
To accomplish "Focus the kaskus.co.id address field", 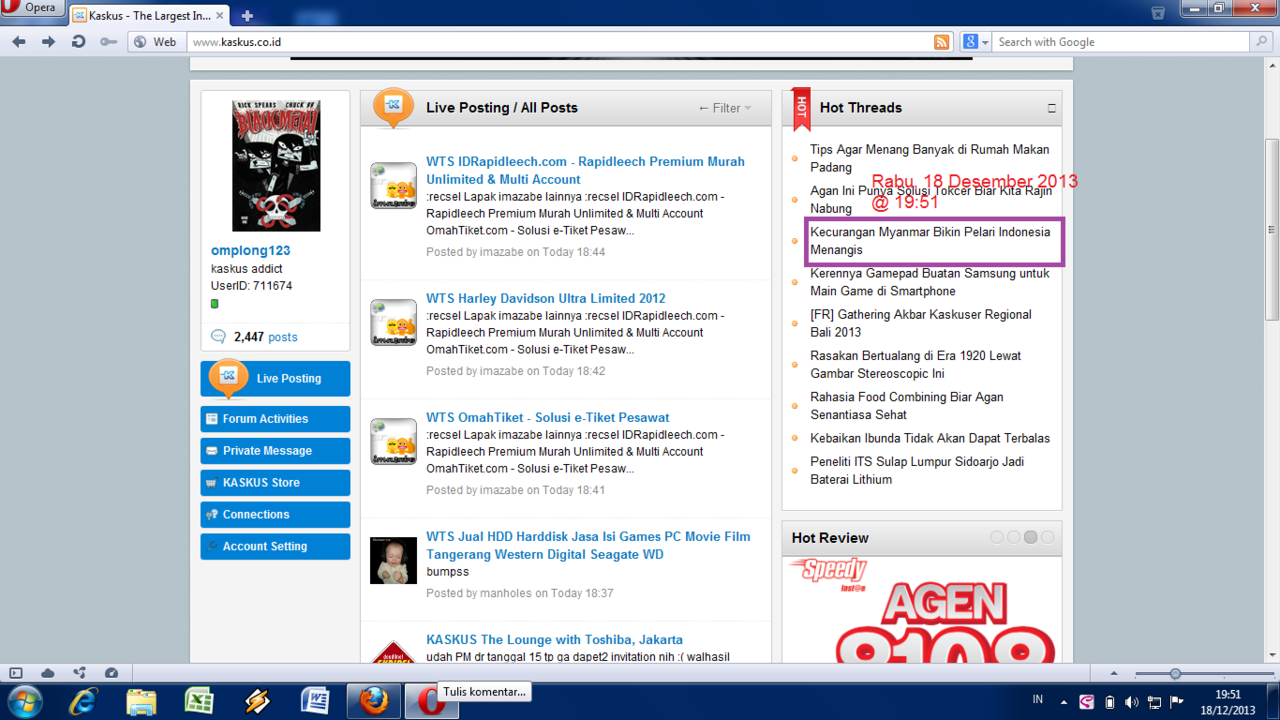I will coord(558,42).
